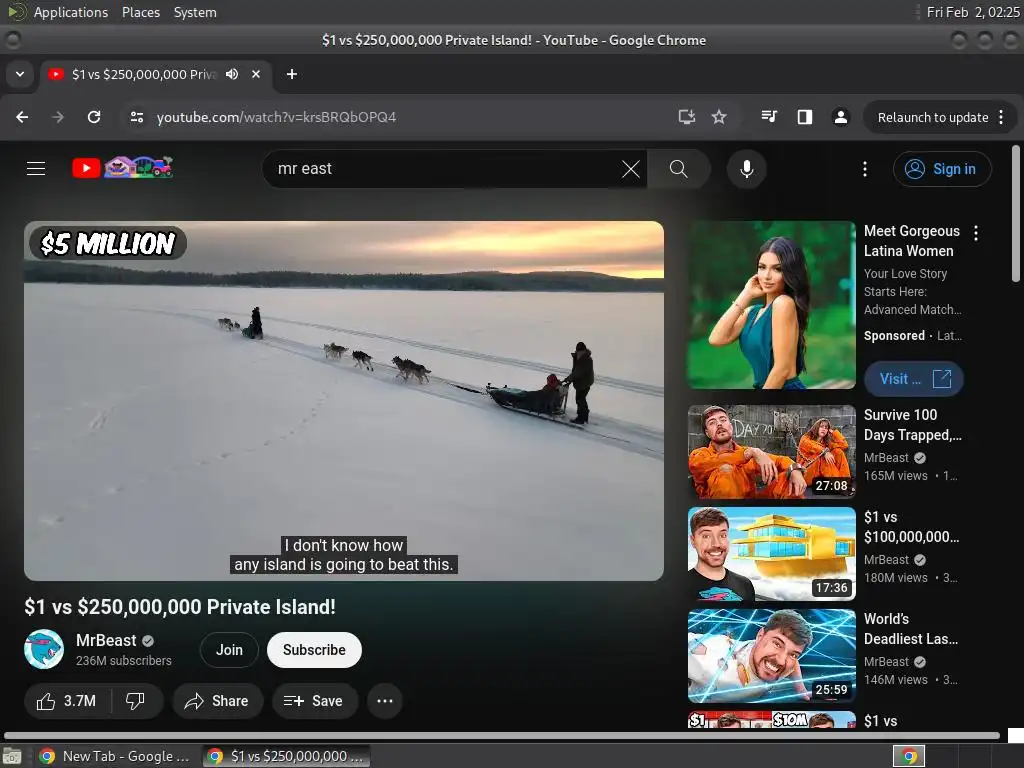Screen dimensions: 1024x768
Task: Open the YouTube hamburger guide menu
Action: (x=36, y=168)
